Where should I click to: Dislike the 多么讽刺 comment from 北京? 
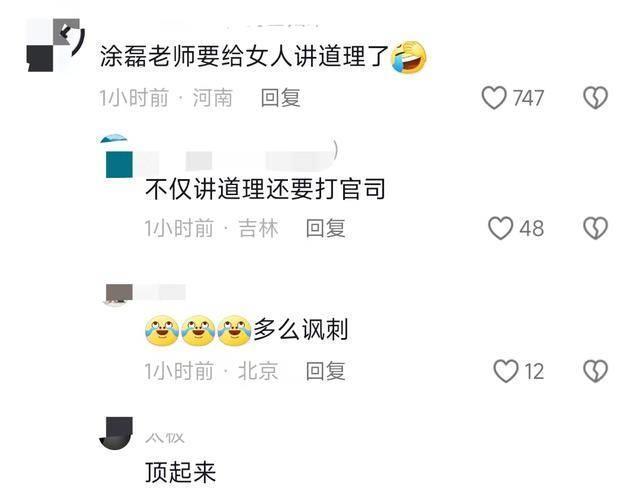tap(596, 371)
